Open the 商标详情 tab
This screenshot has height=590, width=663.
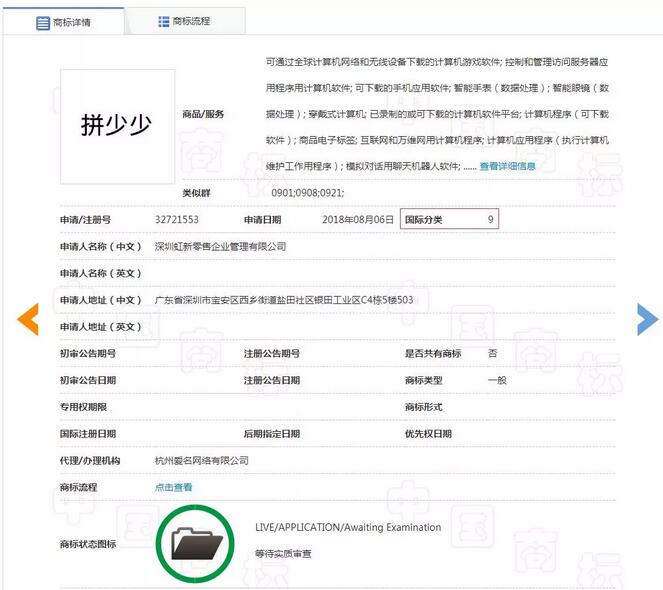(x=63, y=22)
